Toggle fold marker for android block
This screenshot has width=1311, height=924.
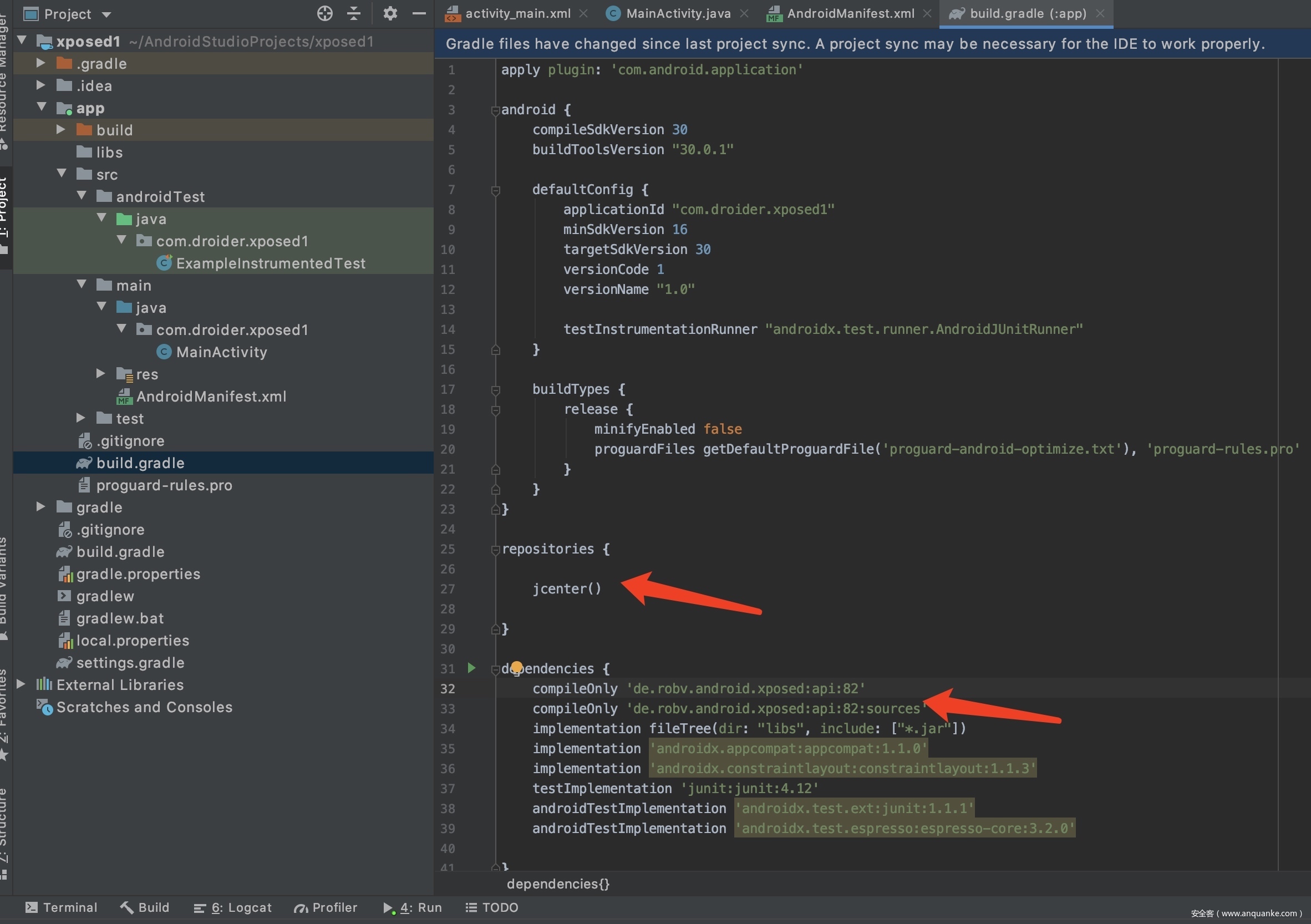[496, 110]
